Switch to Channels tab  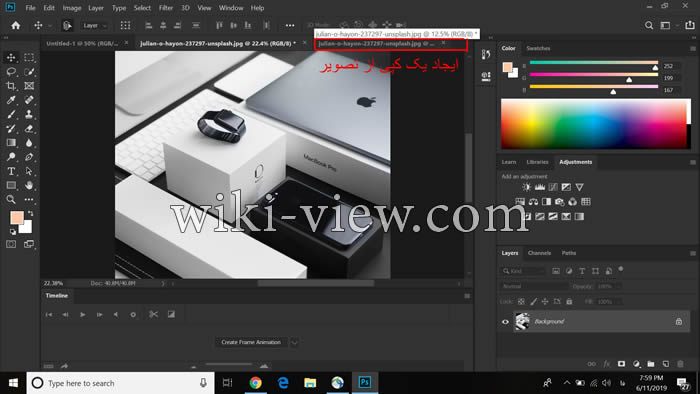pyautogui.click(x=539, y=253)
